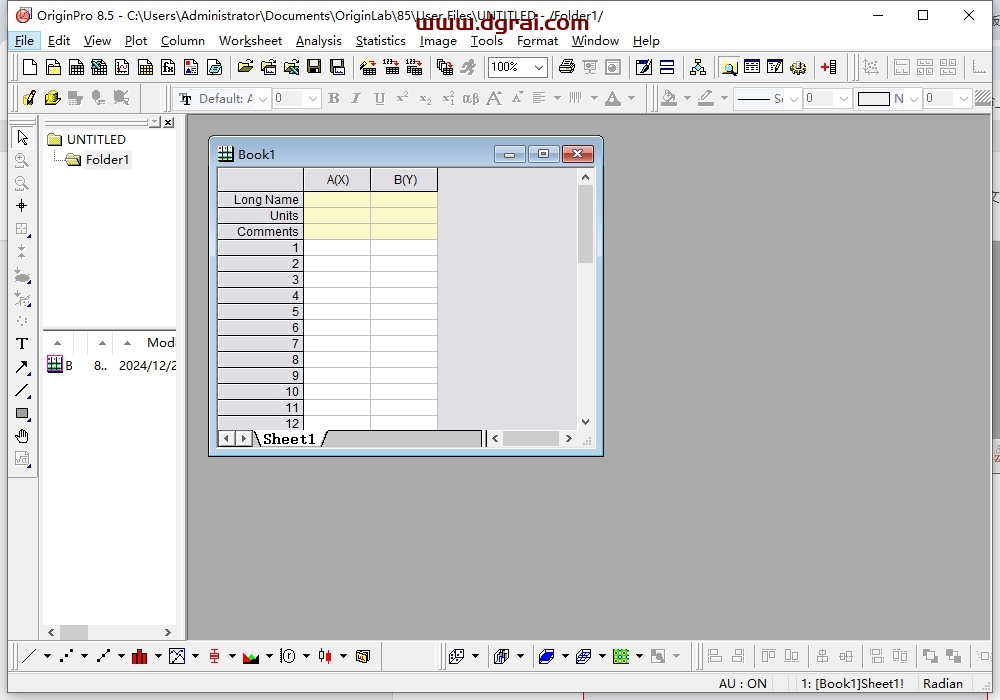Open the Statistics menu
1000x700 pixels.
380,41
